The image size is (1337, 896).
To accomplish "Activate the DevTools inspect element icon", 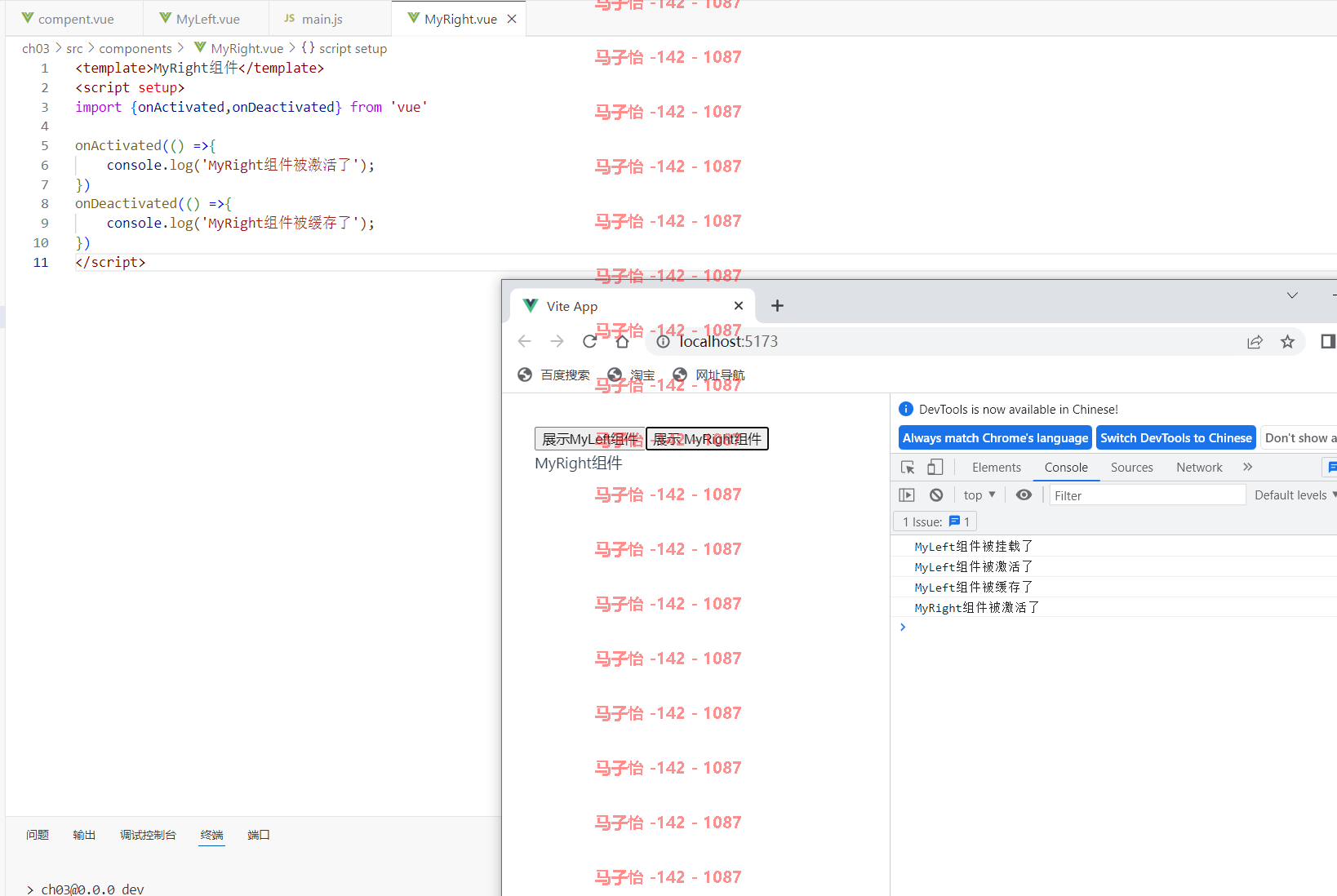I will (x=908, y=468).
